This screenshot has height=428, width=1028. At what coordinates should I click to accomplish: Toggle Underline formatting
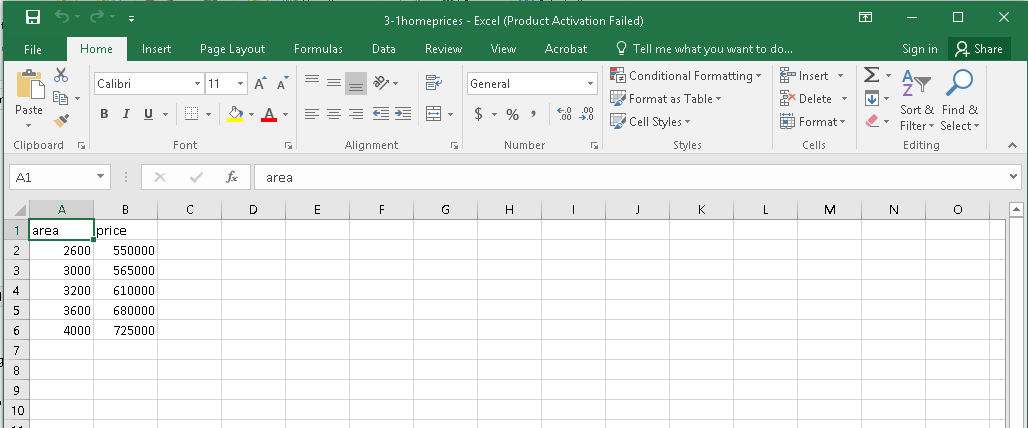[148, 114]
